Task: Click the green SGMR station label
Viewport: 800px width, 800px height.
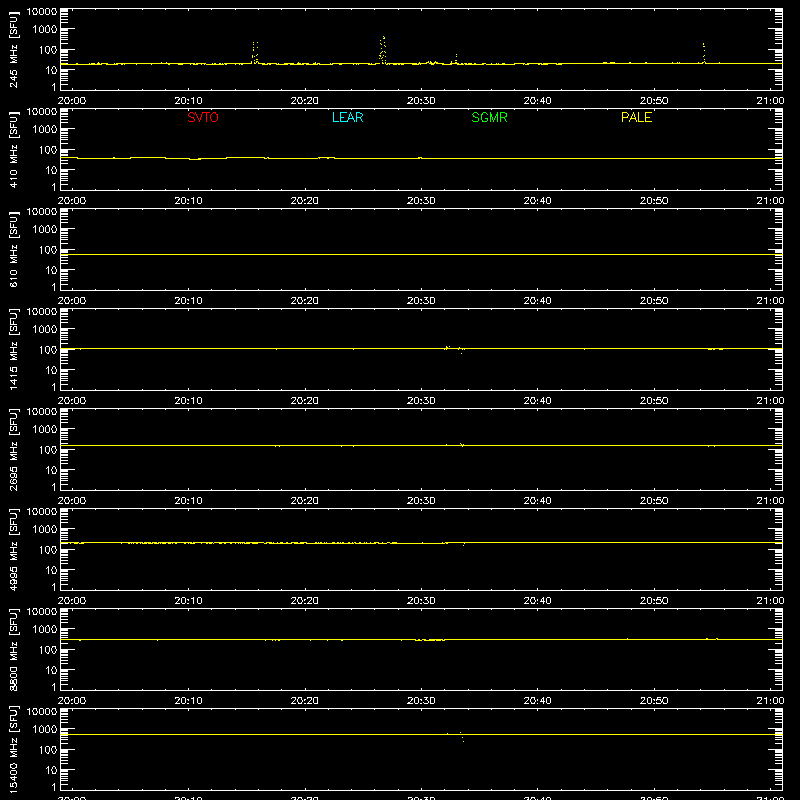Action: (489, 117)
